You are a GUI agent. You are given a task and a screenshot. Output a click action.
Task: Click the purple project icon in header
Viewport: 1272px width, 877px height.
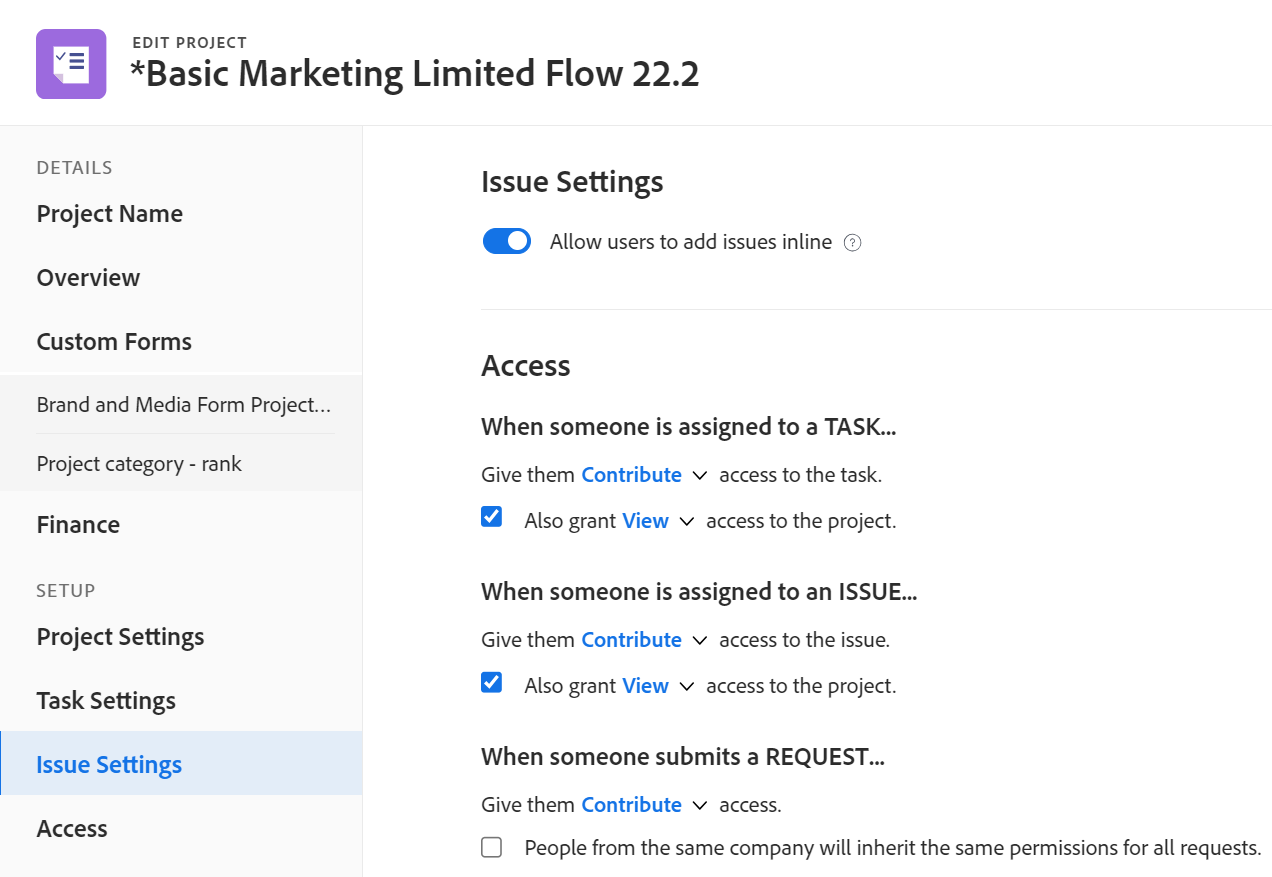pyautogui.click(x=71, y=64)
